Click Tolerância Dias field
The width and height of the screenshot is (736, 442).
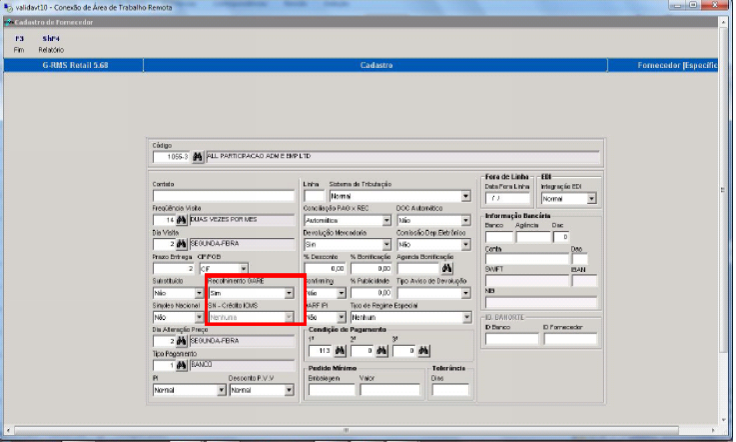pyautogui.click(x=450, y=390)
